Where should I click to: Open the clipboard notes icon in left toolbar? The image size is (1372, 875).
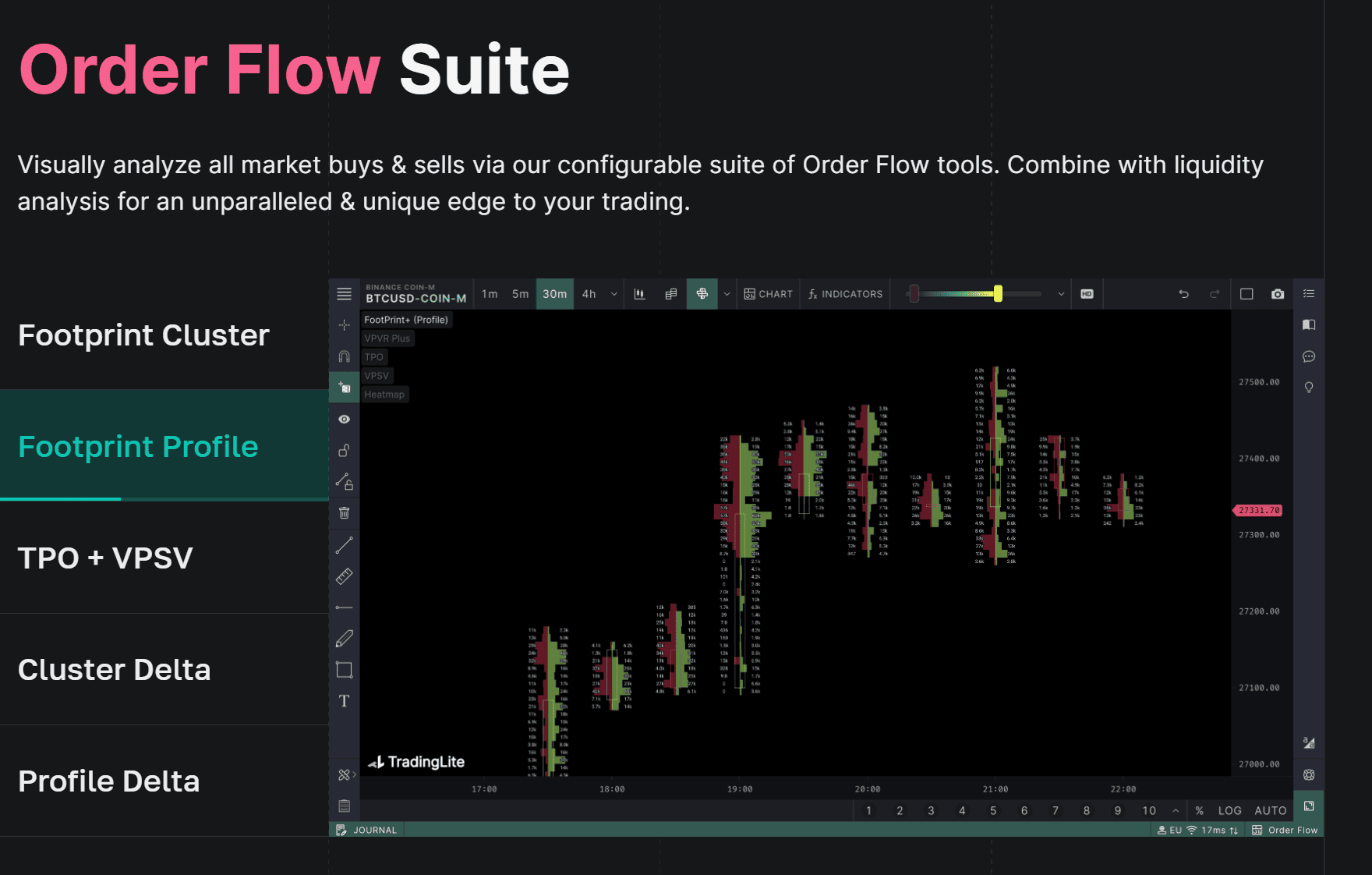[x=344, y=806]
